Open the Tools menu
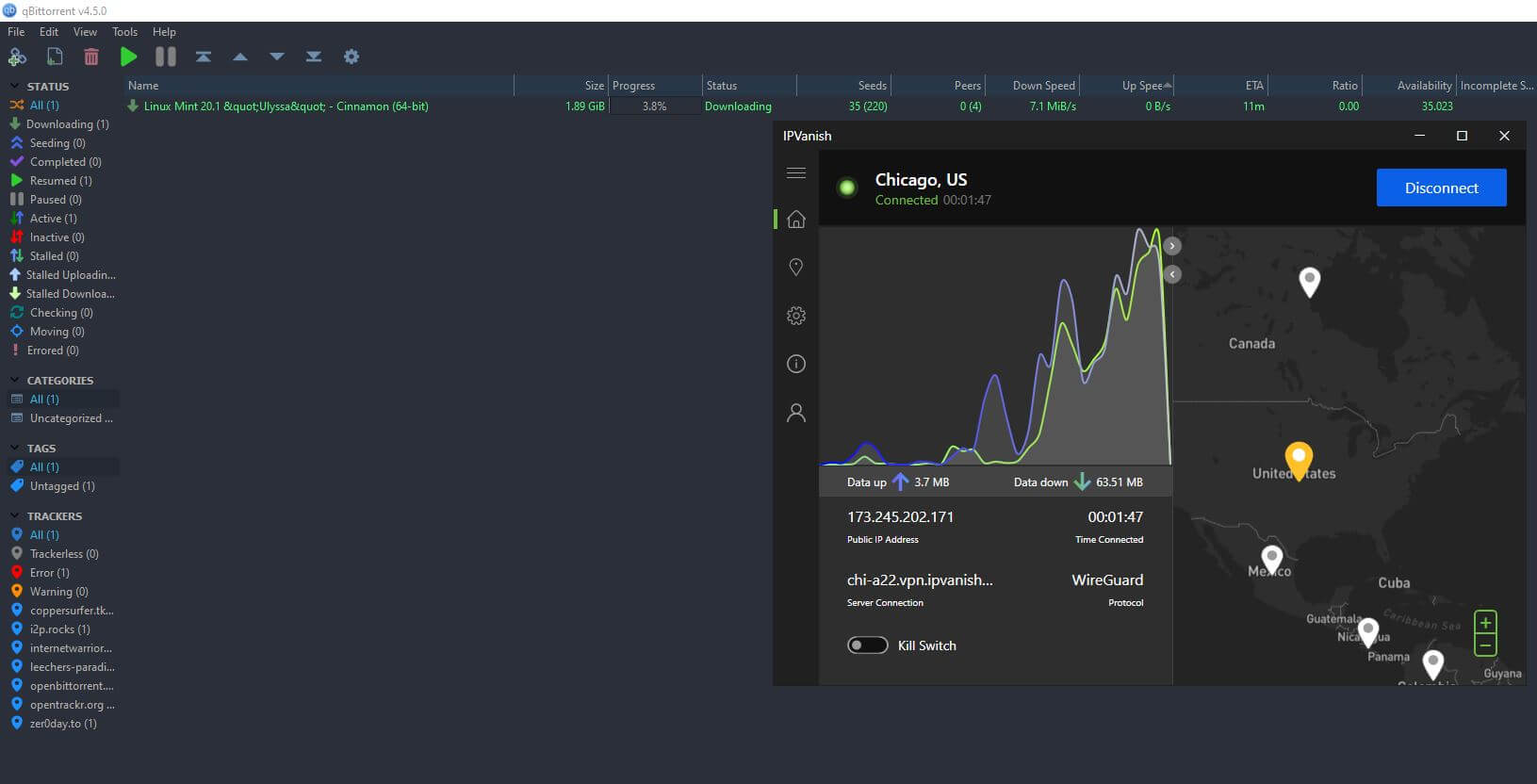Screen dimensions: 1537x784 (x=125, y=32)
